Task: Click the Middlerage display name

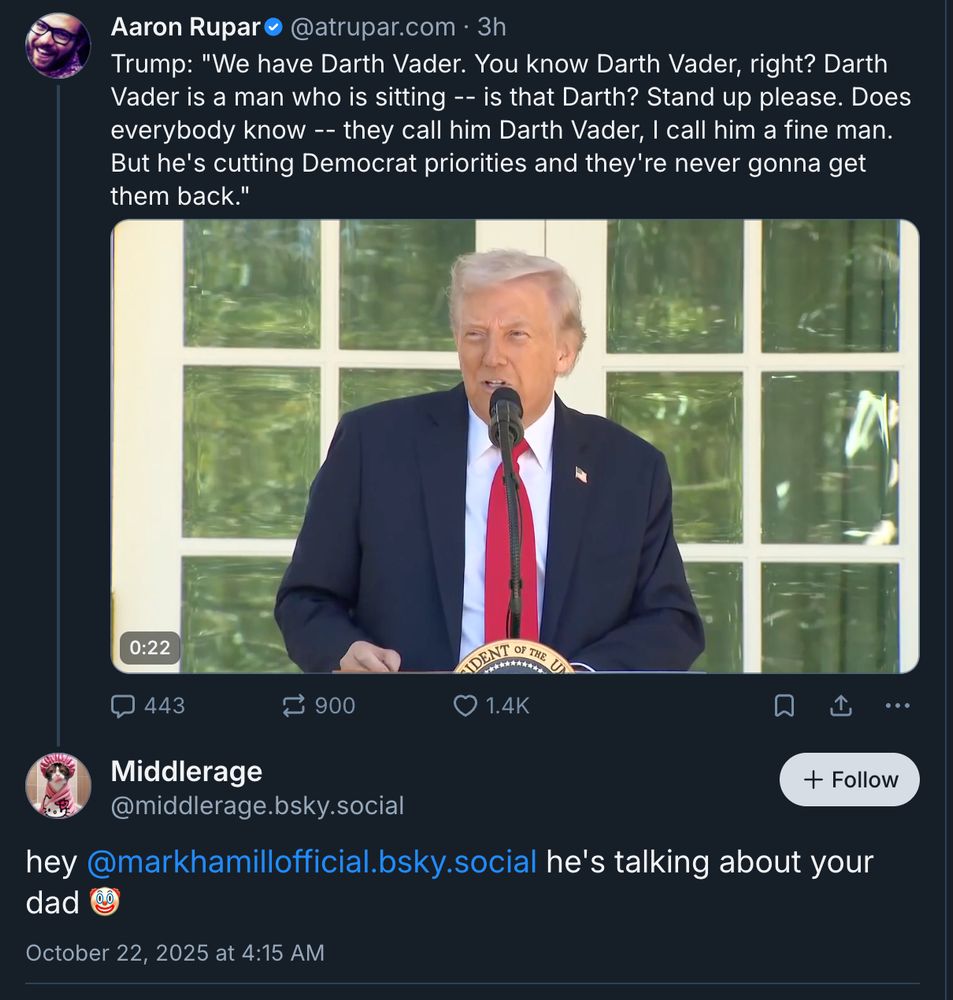Action: coord(185,771)
